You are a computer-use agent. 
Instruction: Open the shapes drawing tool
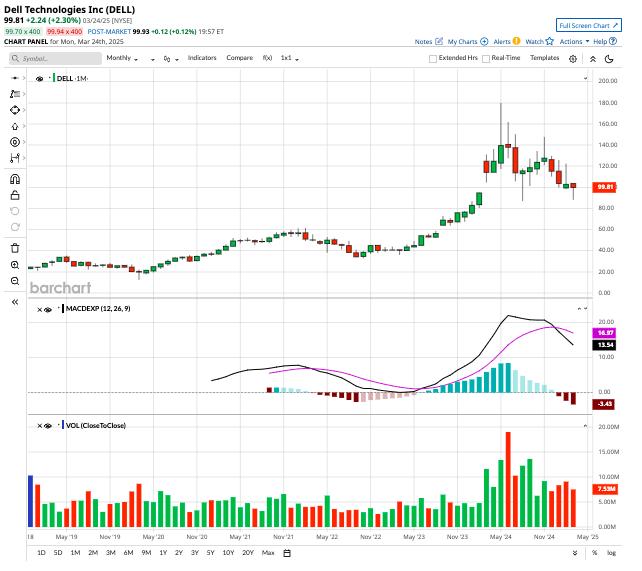click(x=15, y=110)
